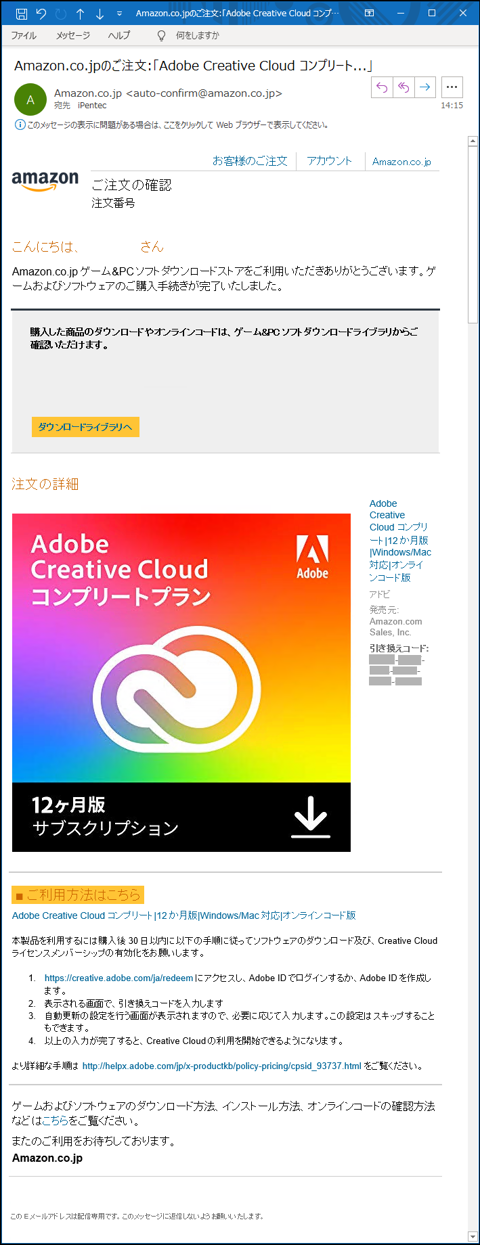Click the Adobe Creative Cloud product image
The image size is (480, 1245).
click(181, 683)
